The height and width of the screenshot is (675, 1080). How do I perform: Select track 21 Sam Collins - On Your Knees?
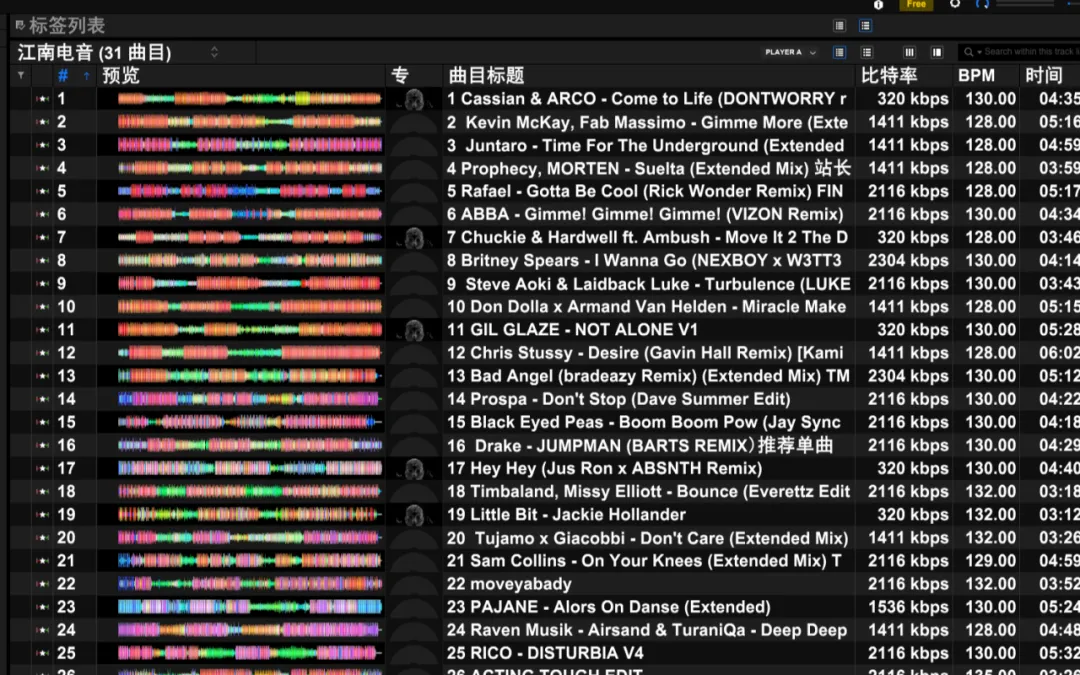pyautogui.click(x=644, y=561)
